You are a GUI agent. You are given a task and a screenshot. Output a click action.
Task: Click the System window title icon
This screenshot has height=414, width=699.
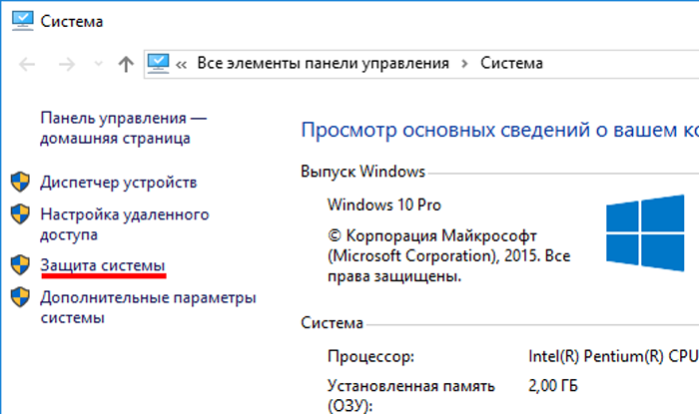[22, 21]
